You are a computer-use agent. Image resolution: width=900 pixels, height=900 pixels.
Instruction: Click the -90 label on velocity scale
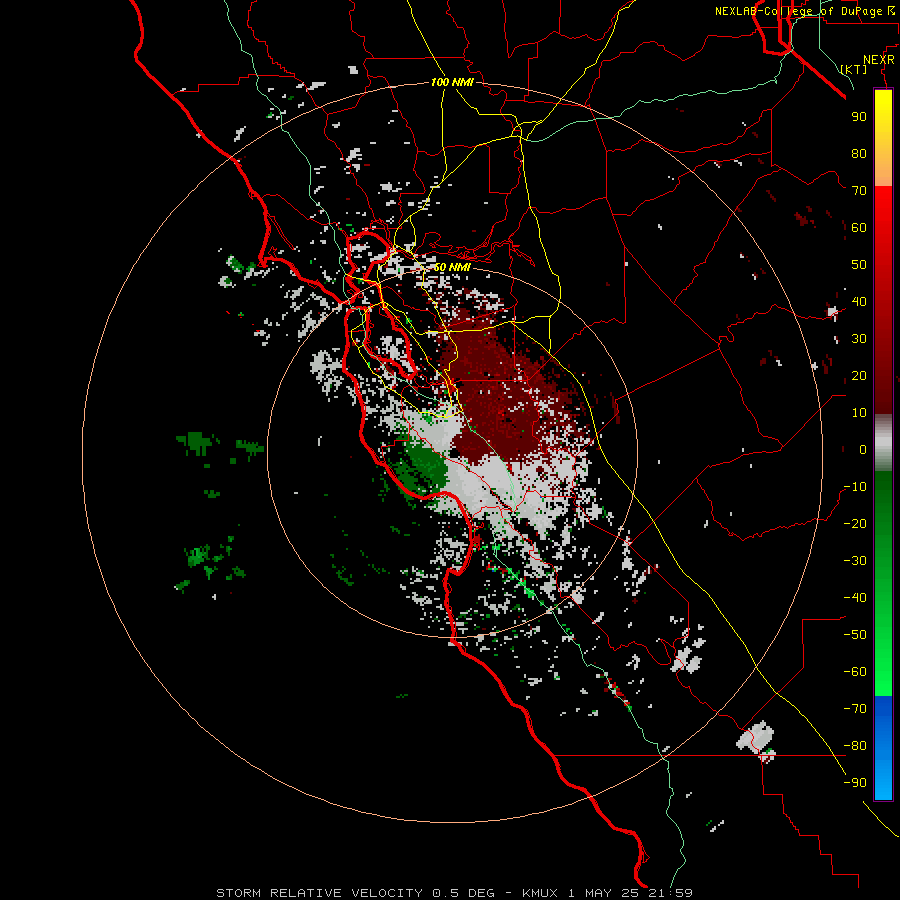[x=855, y=783]
